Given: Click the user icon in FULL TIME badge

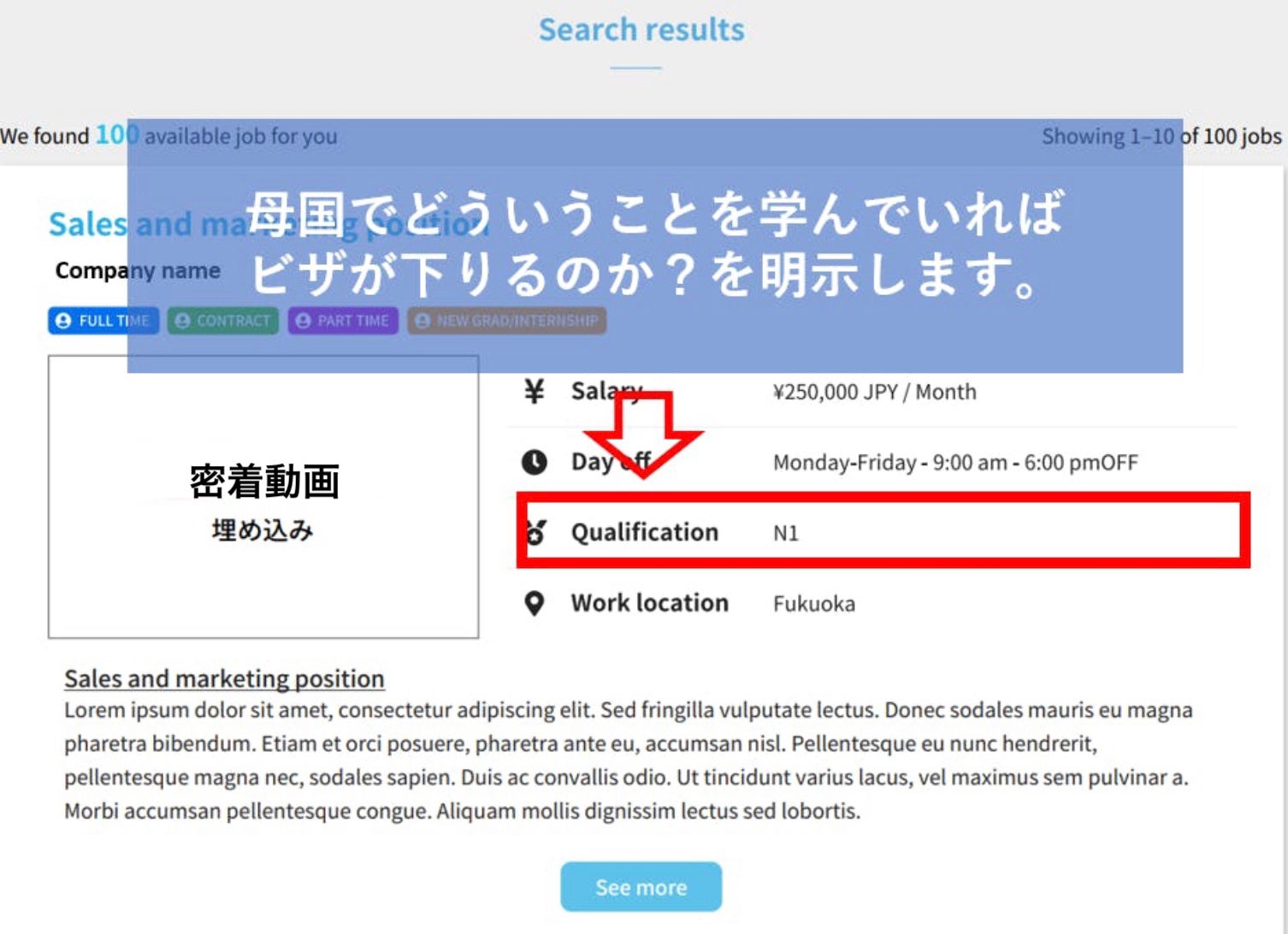Looking at the screenshot, I should (63, 321).
